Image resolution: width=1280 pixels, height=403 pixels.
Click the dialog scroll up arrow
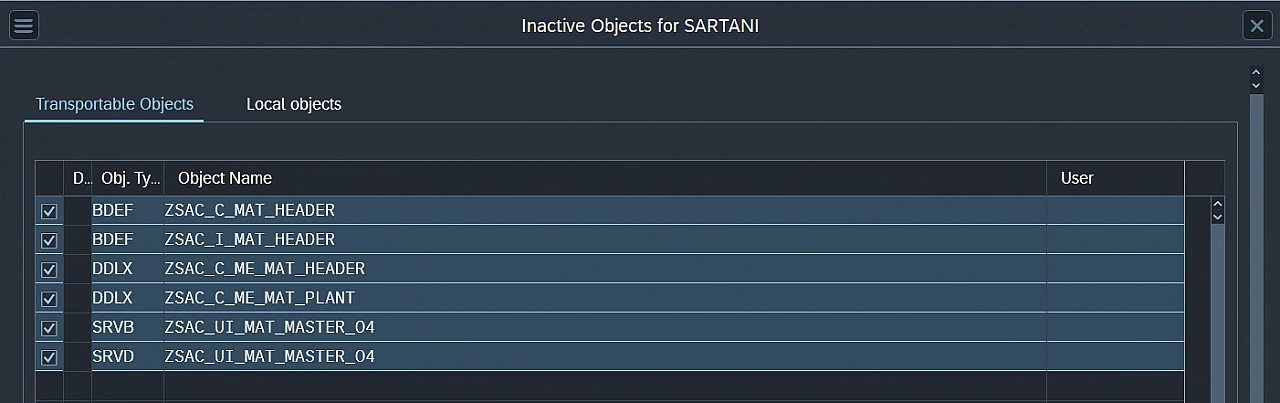coord(1257,72)
